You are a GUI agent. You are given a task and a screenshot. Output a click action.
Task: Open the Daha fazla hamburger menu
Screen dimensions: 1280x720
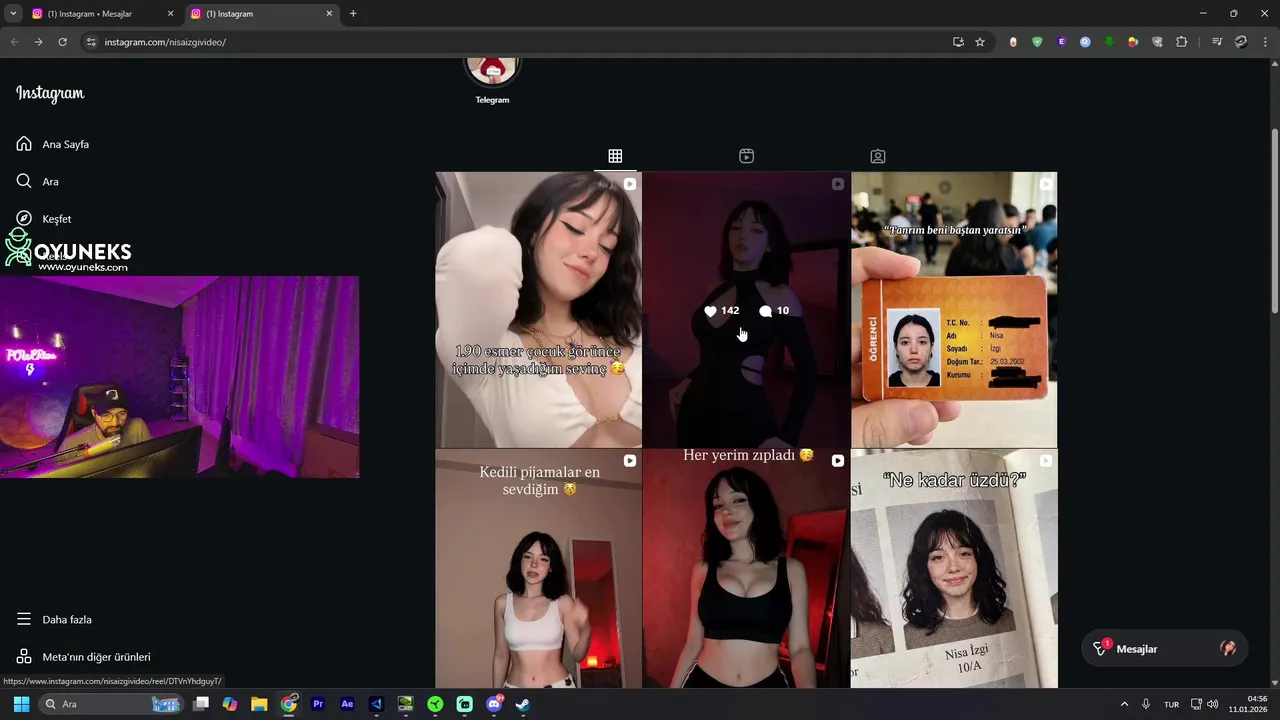[24, 619]
